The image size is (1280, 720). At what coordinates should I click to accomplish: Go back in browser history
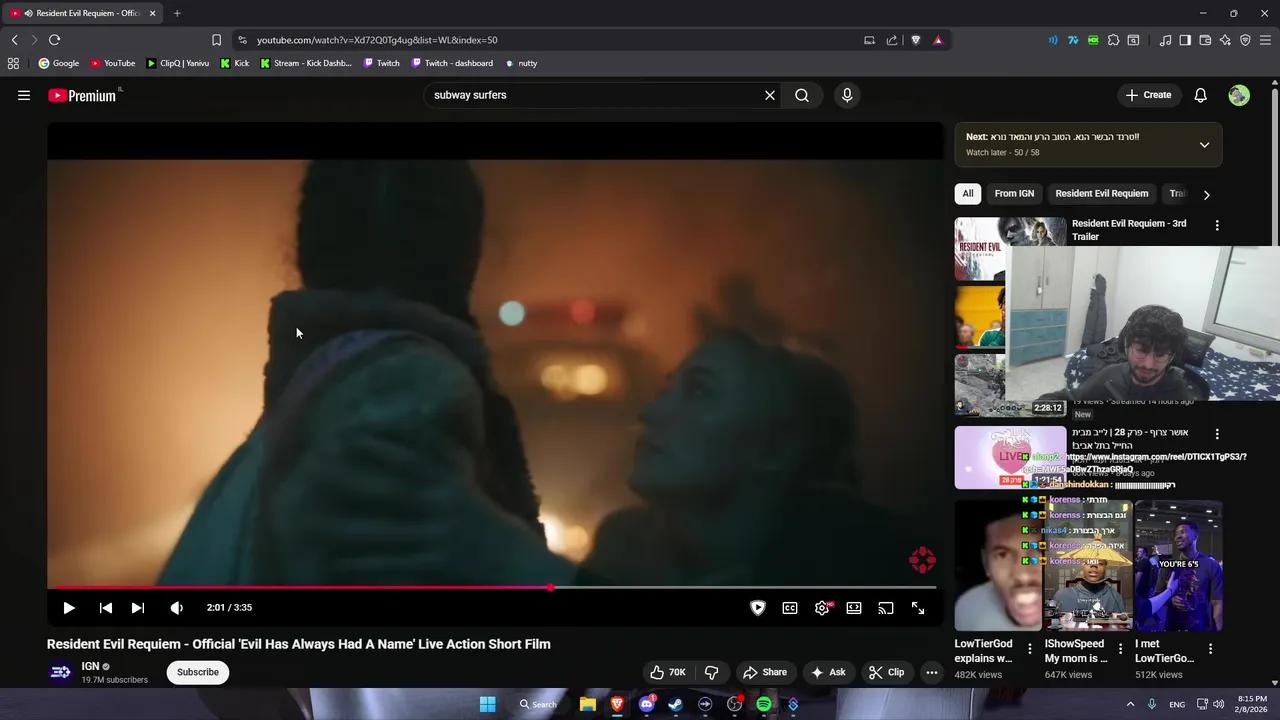point(14,40)
